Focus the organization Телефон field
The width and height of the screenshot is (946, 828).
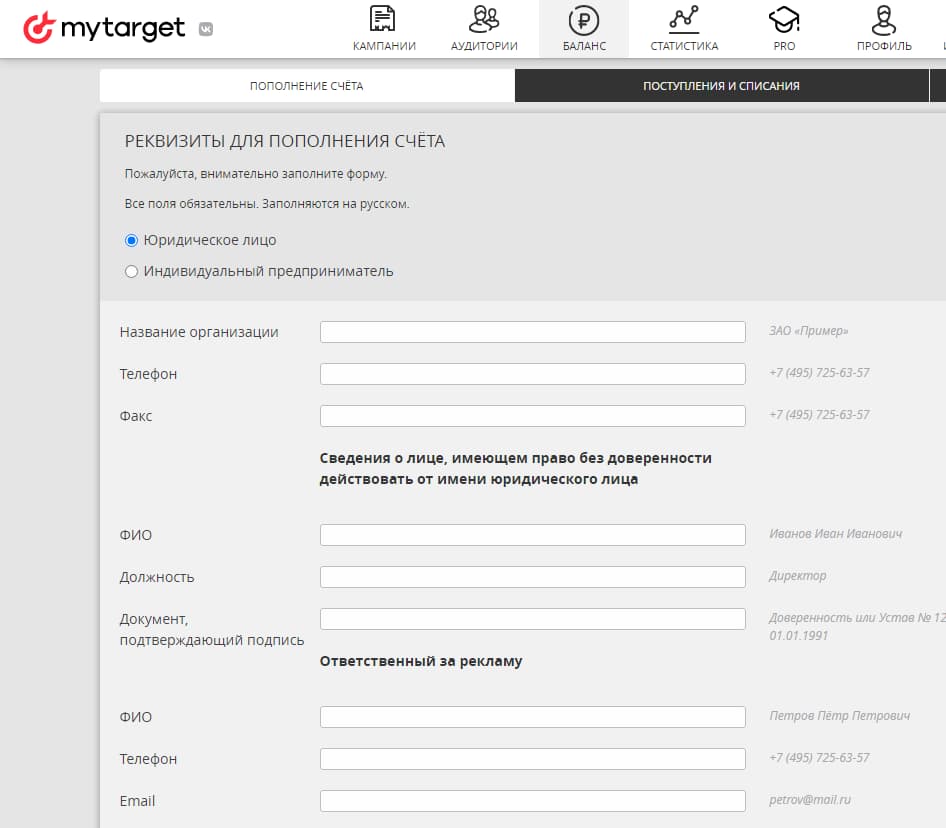point(532,374)
